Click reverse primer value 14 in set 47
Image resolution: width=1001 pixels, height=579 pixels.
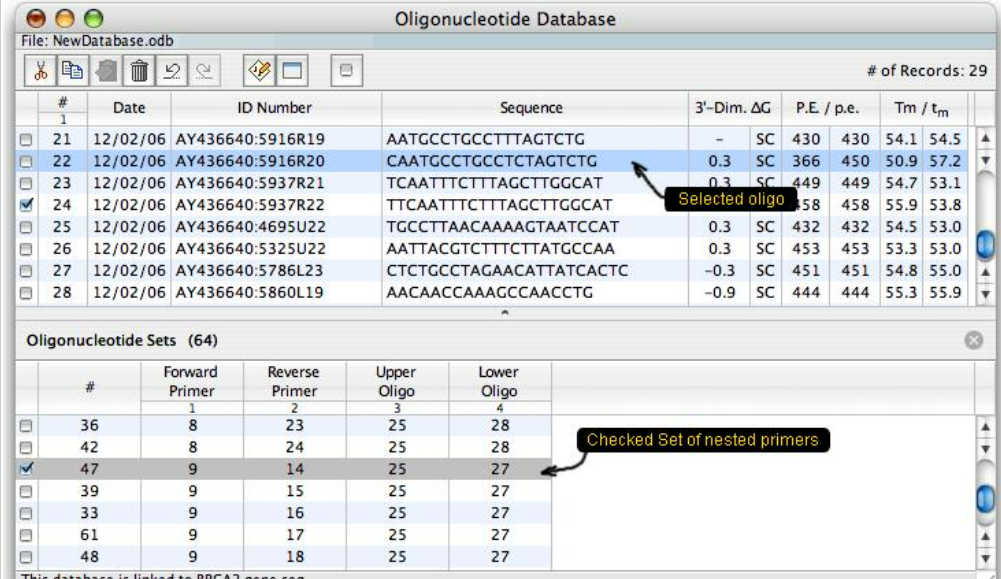click(x=294, y=469)
